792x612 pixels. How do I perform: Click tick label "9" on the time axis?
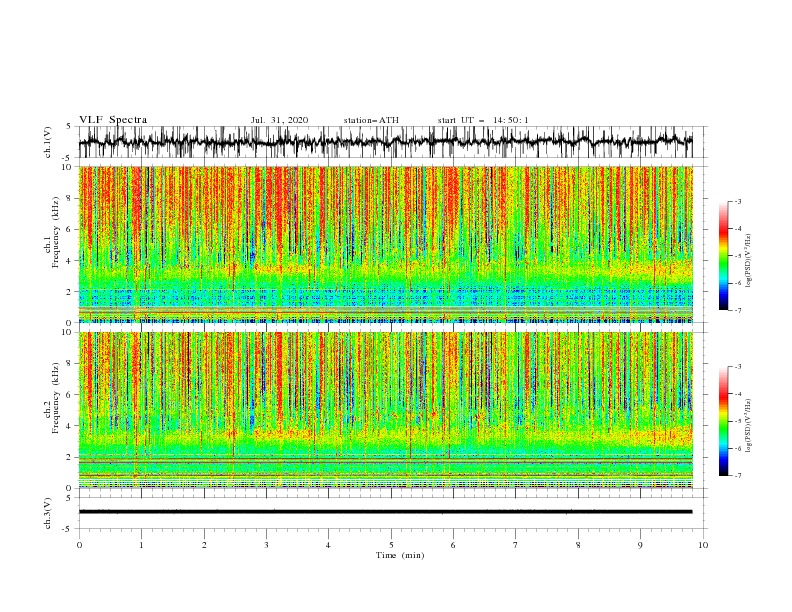coord(640,545)
